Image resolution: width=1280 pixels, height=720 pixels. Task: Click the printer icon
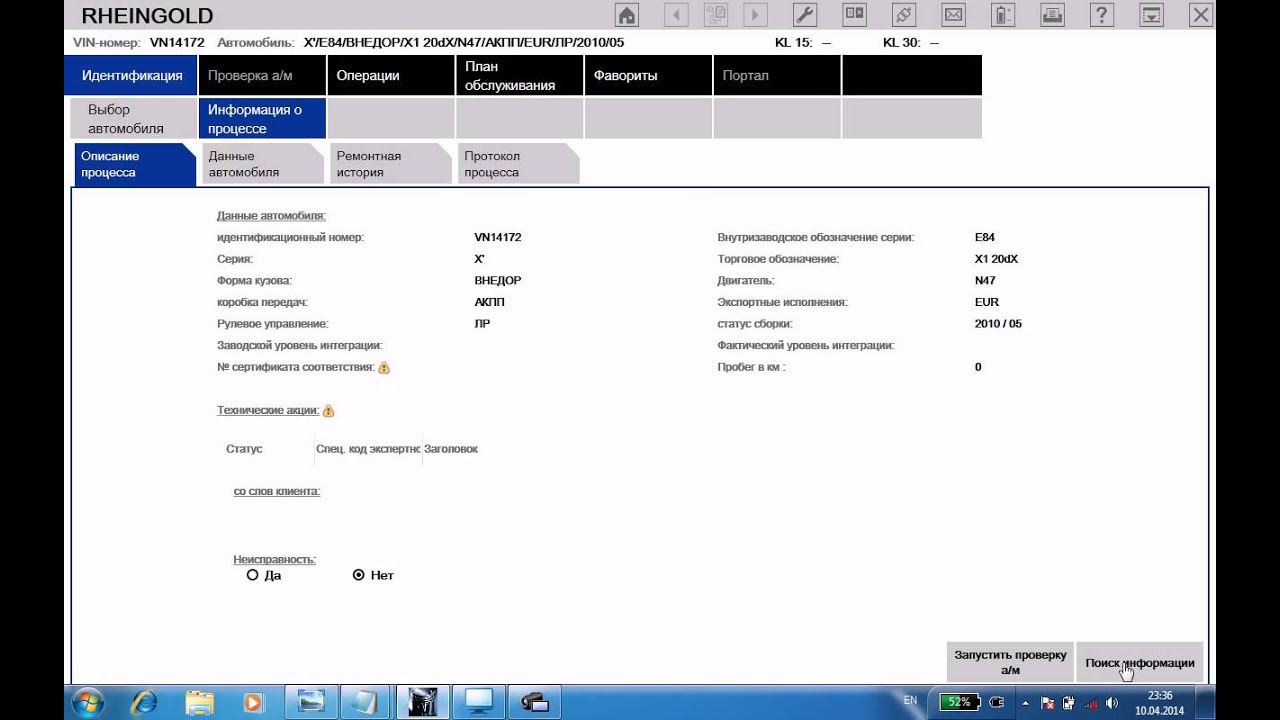pyautogui.click(x=1053, y=15)
